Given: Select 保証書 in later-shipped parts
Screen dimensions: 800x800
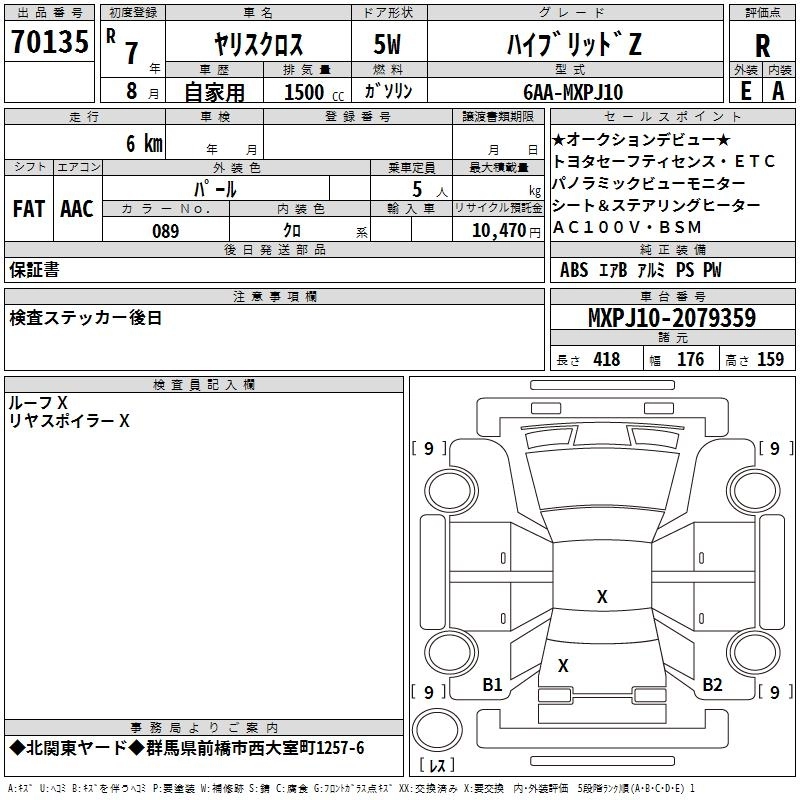Looking at the screenshot, I should [34, 270].
